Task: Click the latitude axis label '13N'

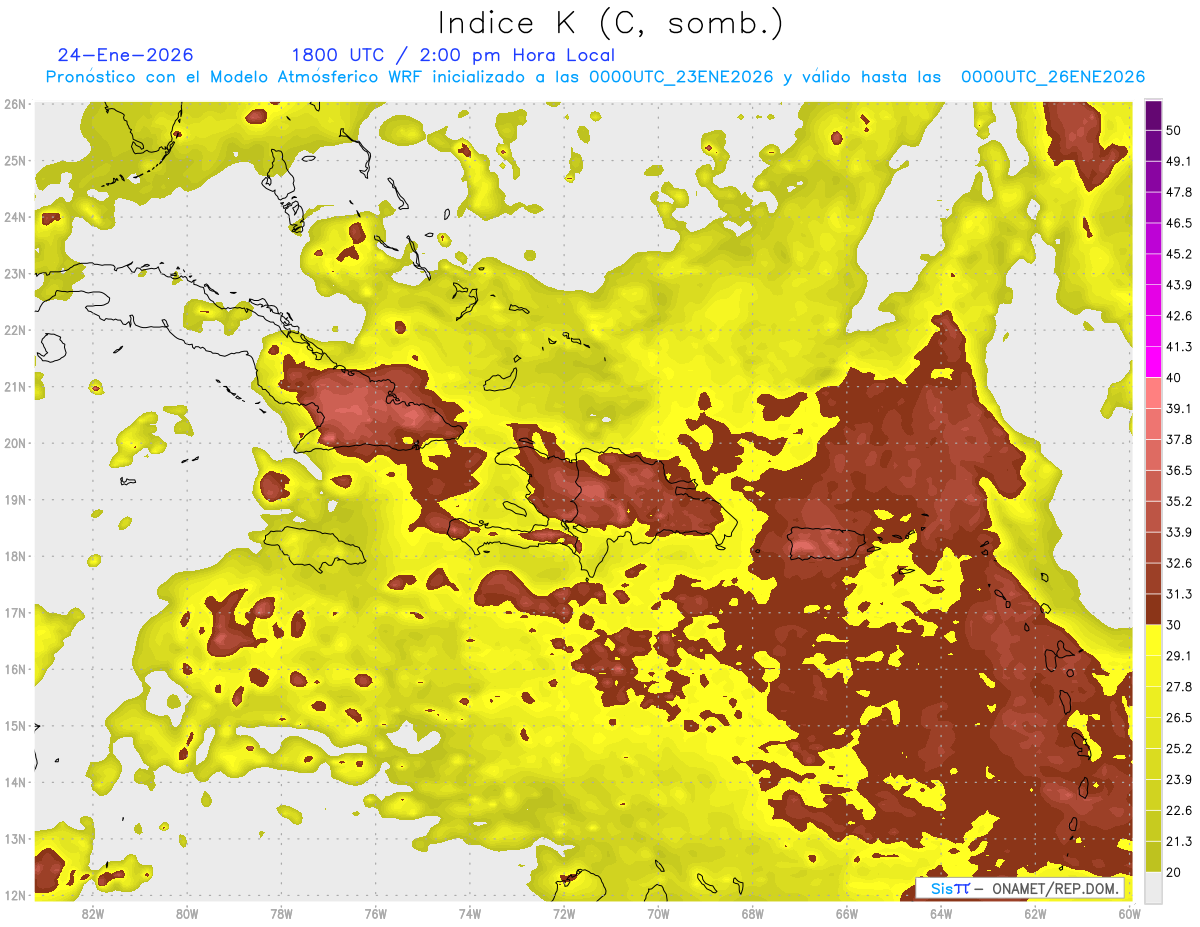Action: tap(15, 839)
